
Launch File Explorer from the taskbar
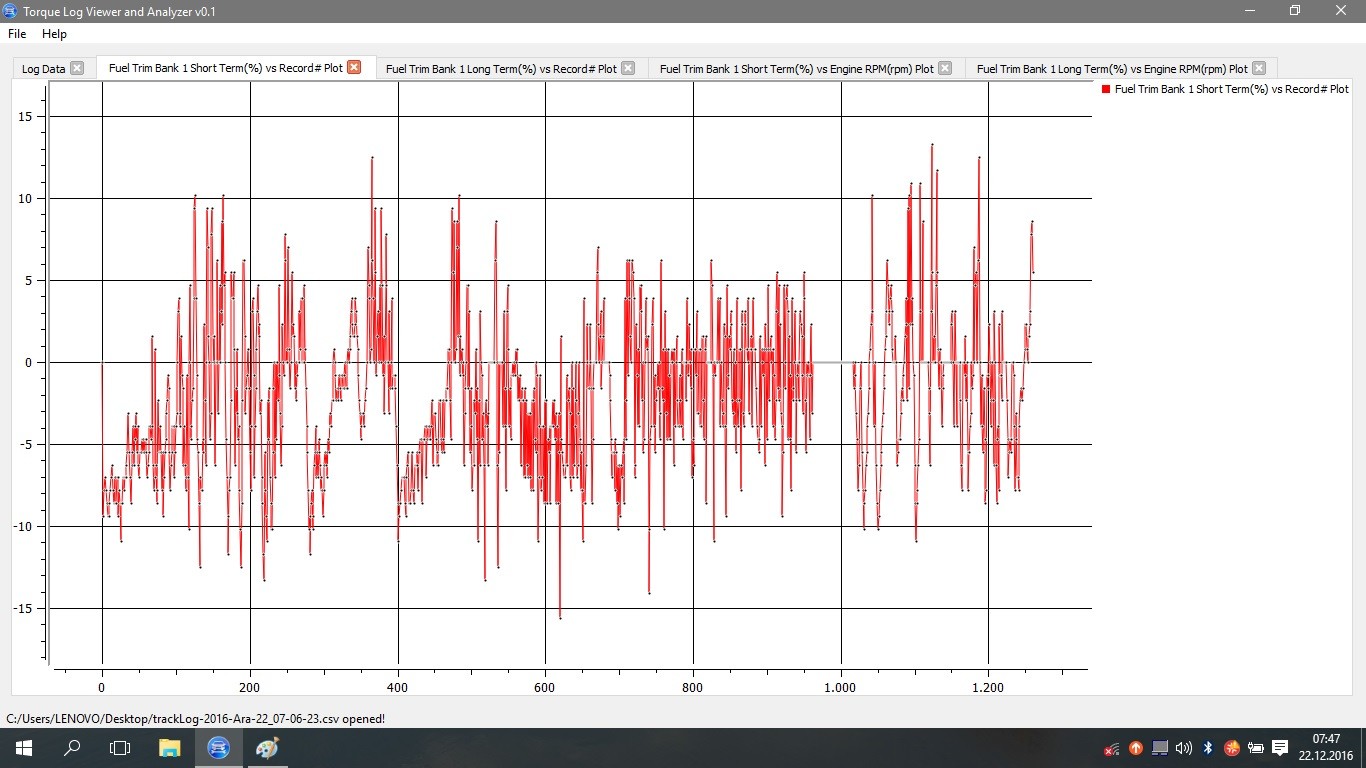(x=170, y=748)
